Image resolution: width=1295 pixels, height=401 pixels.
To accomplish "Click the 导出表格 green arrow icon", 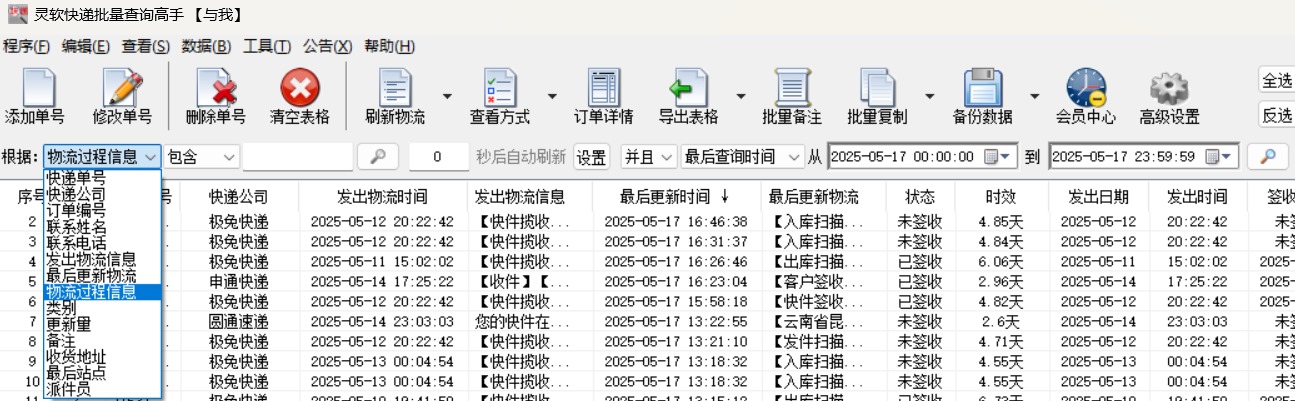I will click(688, 87).
